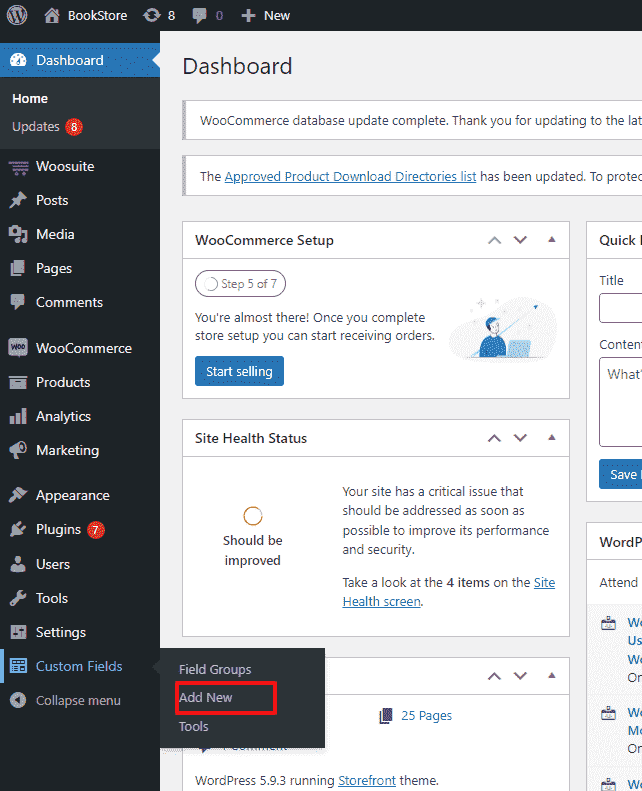Open the comments bubble icon in admin bar
Image resolution: width=642 pixels, height=791 pixels.
(199, 16)
